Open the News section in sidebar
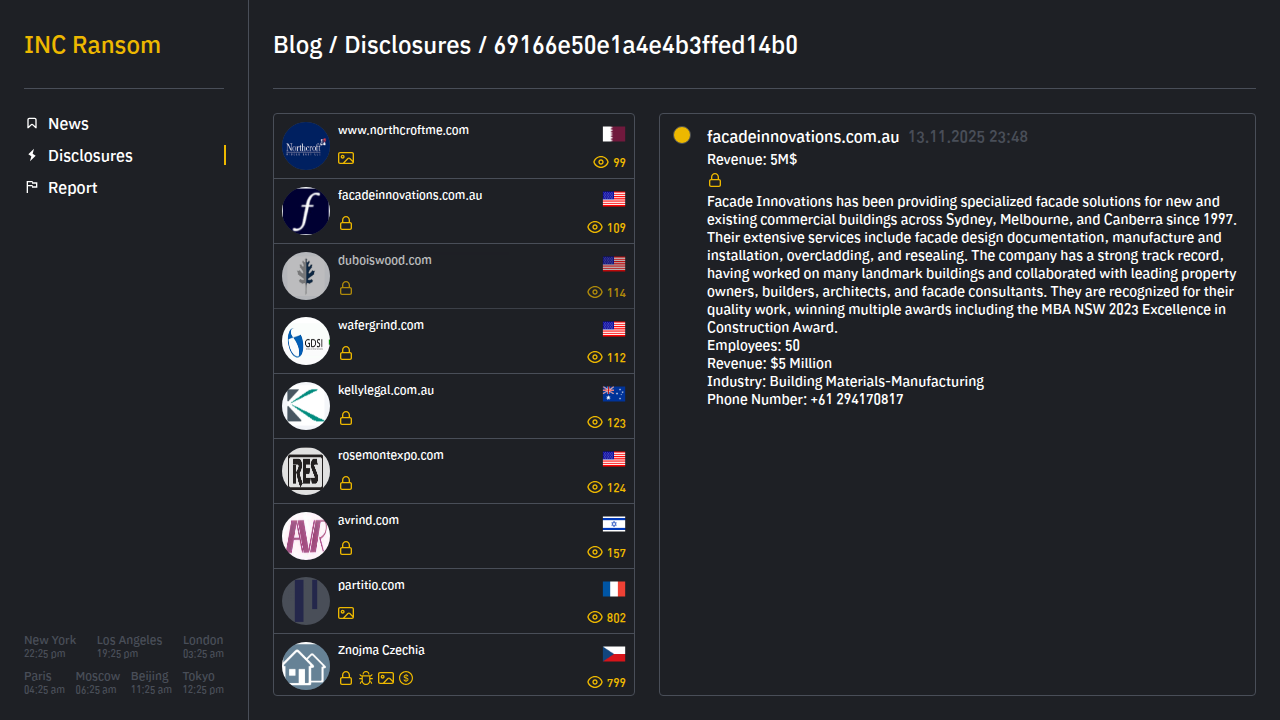The image size is (1280, 720). tap(68, 124)
